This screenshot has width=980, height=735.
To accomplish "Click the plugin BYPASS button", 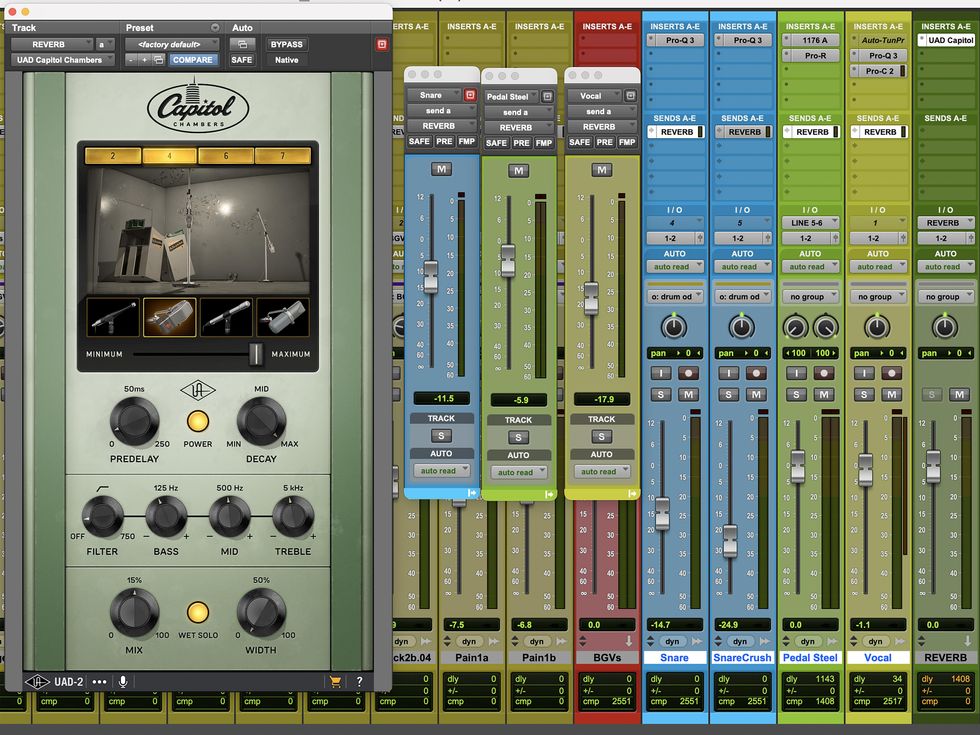I will click(287, 44).
